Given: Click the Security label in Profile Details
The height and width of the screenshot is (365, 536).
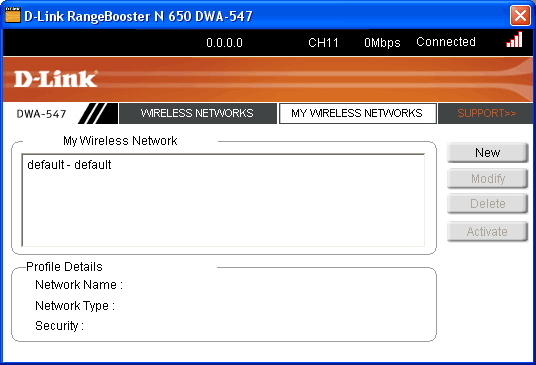Looking at the screenshot, I should click(59, 326).
